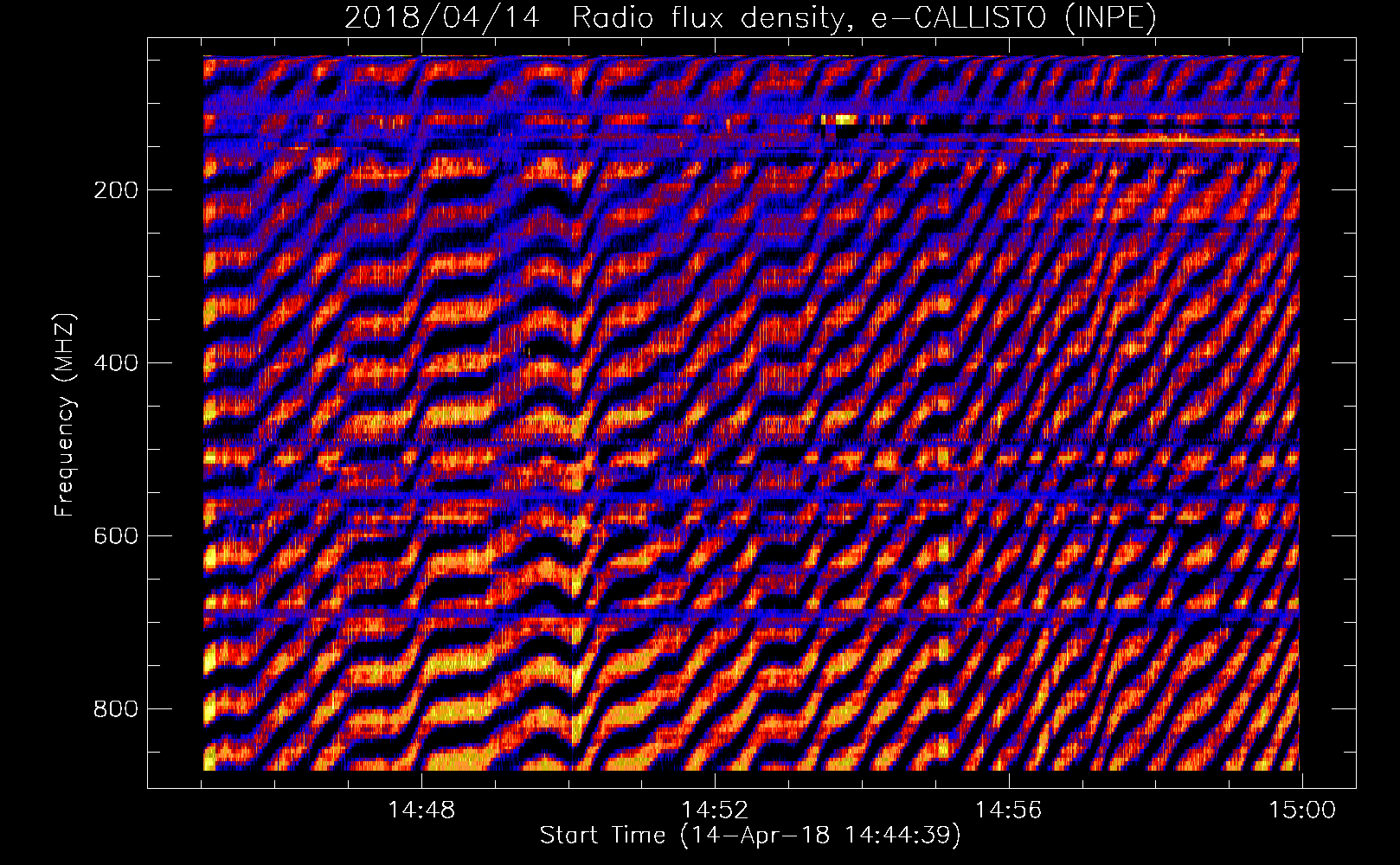
Task: Select the "Frequency (MHZ)" vertical axis label
Action: (x=65, y=414)
